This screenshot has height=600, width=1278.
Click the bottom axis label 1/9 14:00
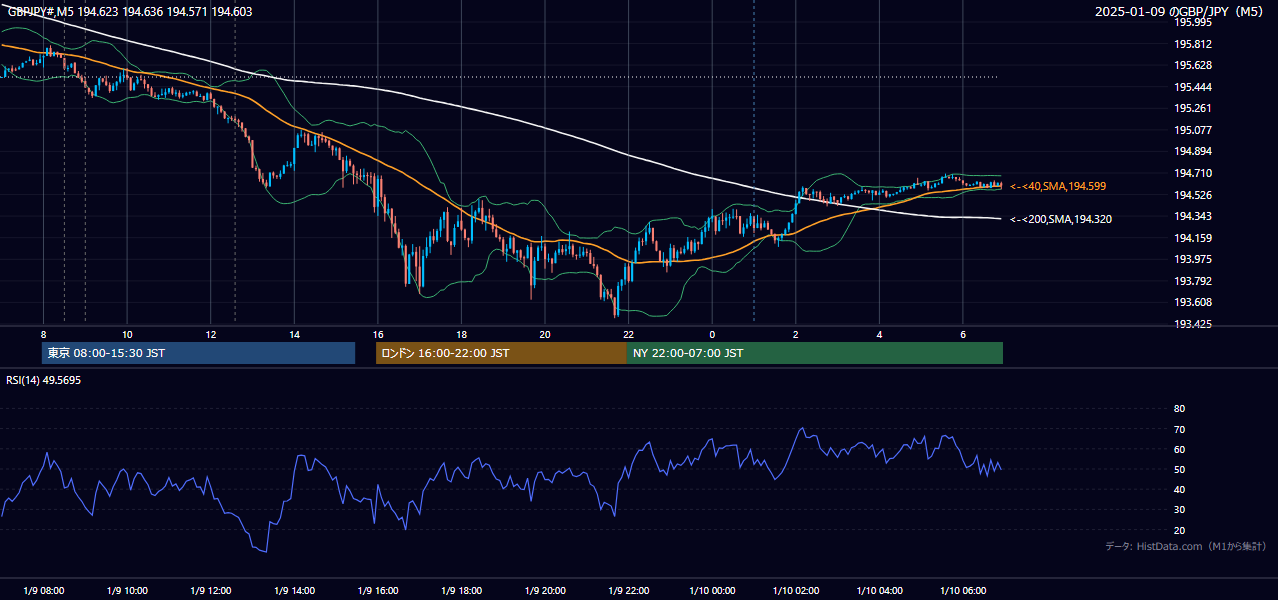click(294, 590)
